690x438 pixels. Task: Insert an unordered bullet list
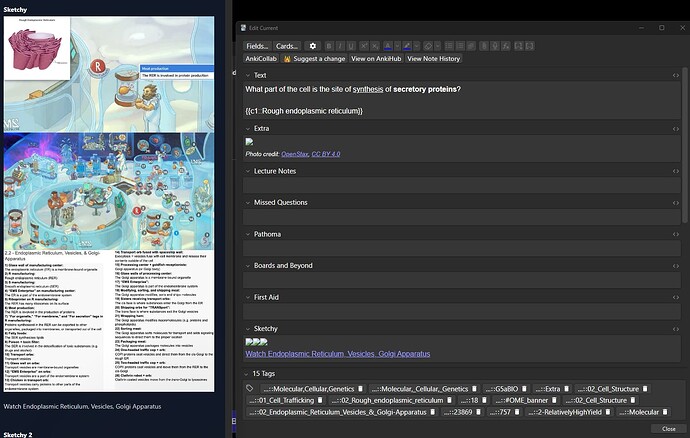pos(449,46)
